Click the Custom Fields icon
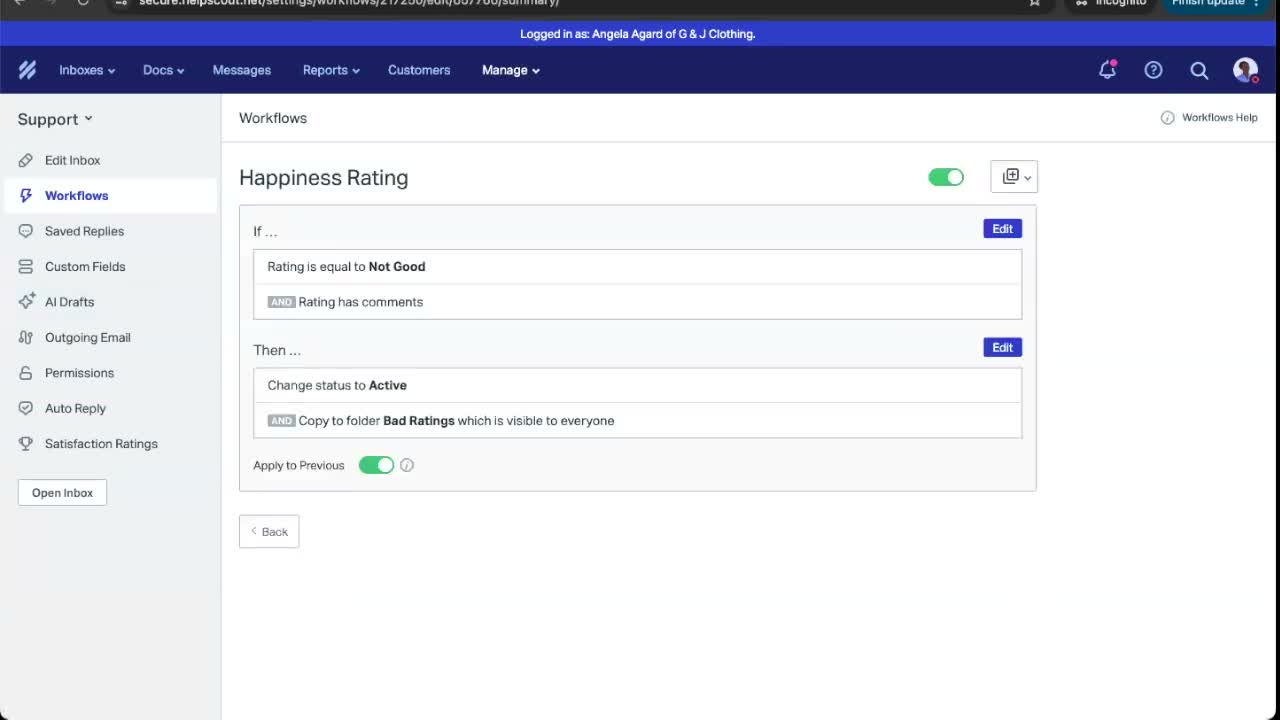This screenshot has height=720, width=1280. coord(26,267)
